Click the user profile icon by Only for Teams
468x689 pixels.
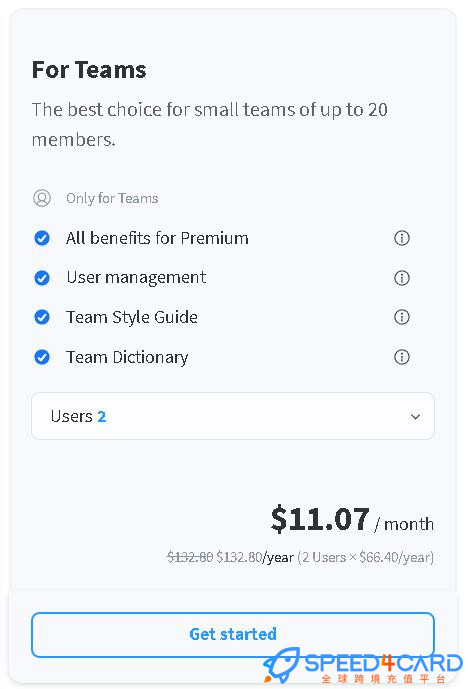(42, 198)
